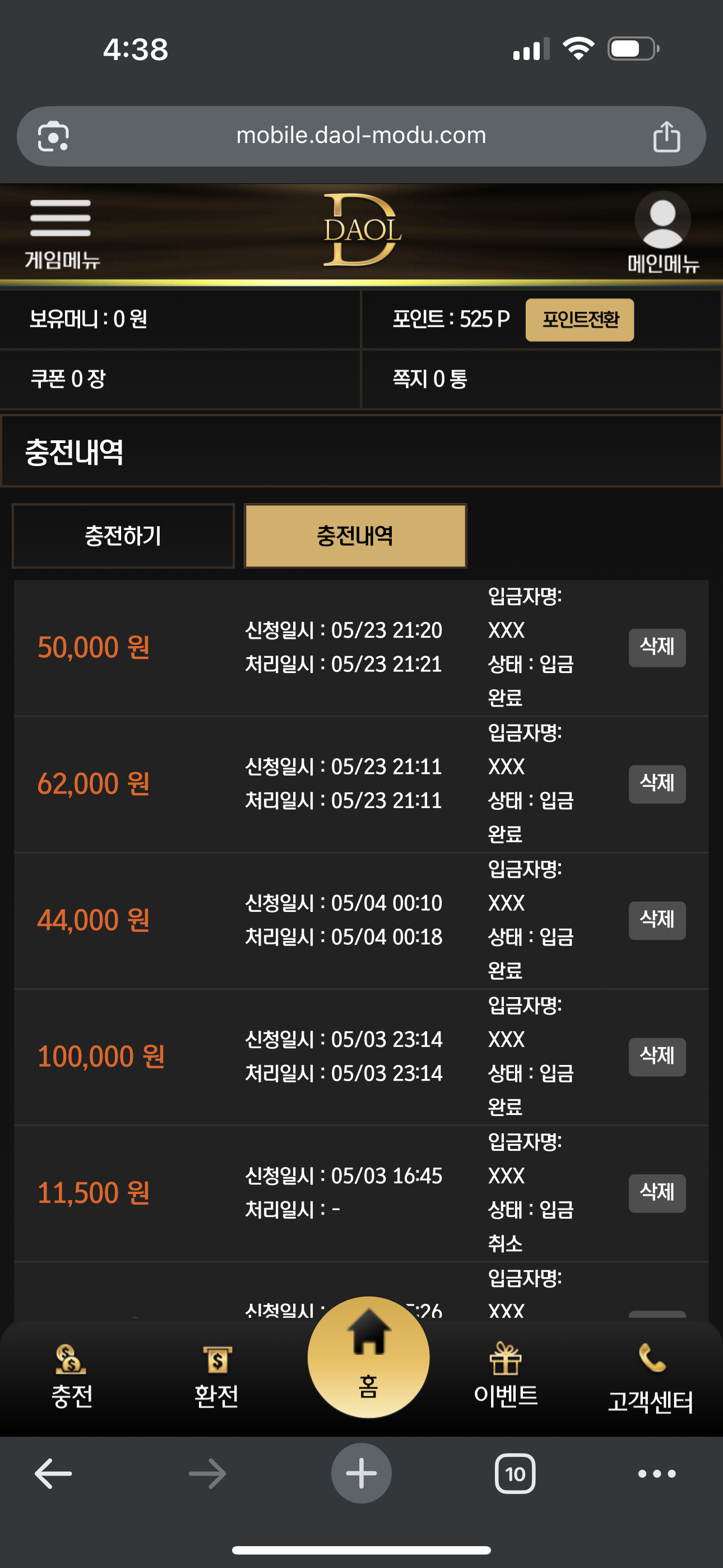Open 이벤트 gift icon
The image size is (723, 1568).
point(506,1376)
